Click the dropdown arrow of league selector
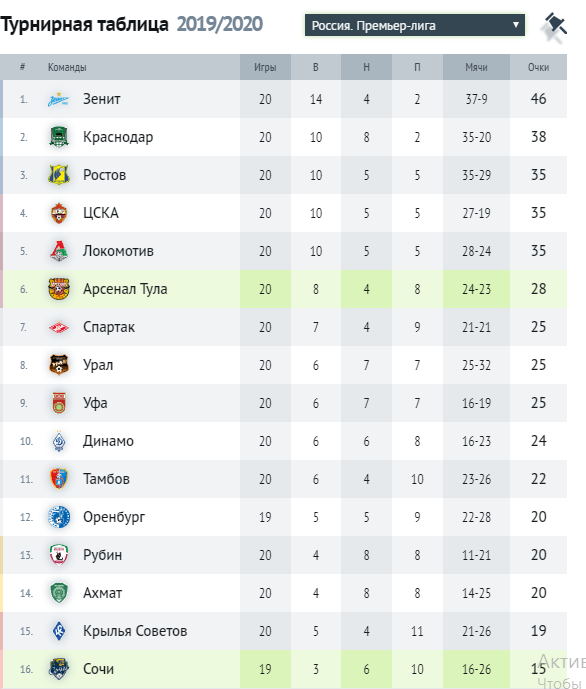Screen dimensions: 586x689 tap(516, 25)
